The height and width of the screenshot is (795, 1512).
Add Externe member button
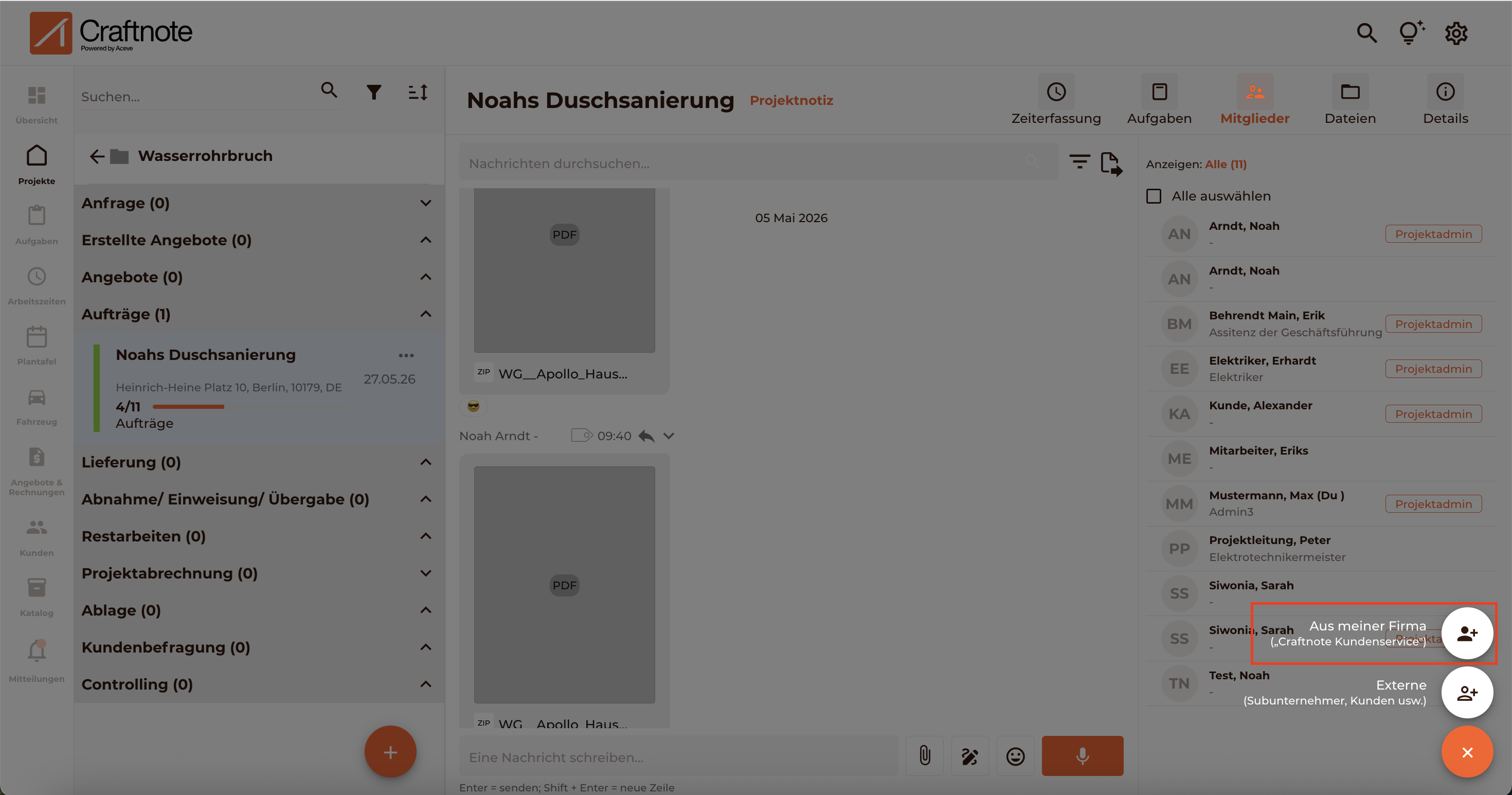(x=1467, y=693)
